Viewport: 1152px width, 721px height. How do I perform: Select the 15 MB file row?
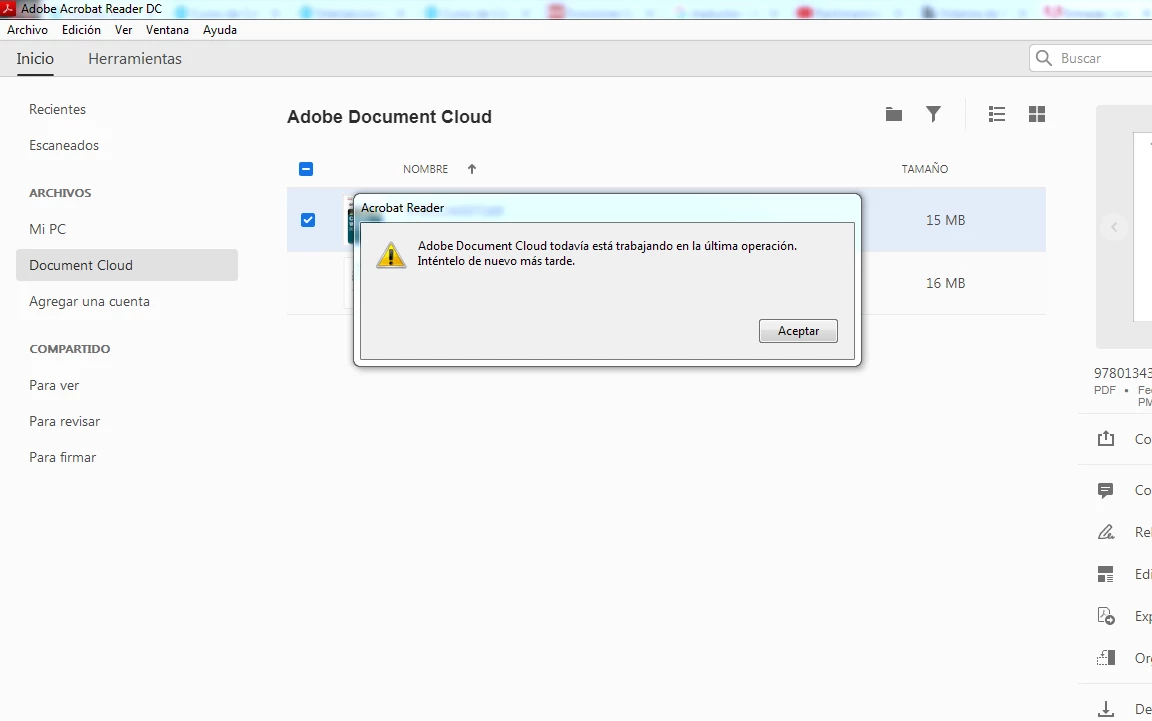(x=666, y=220)
